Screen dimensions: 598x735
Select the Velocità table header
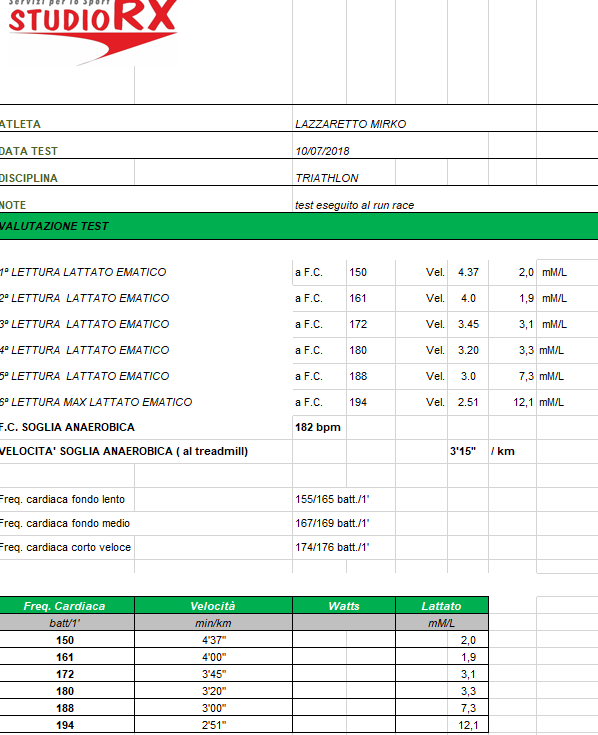213,606
